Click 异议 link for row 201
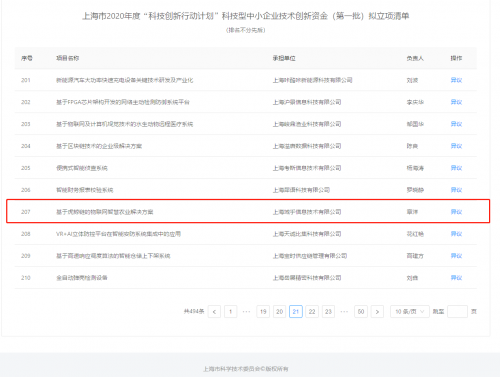500x377 pixels. coord(456,80)
